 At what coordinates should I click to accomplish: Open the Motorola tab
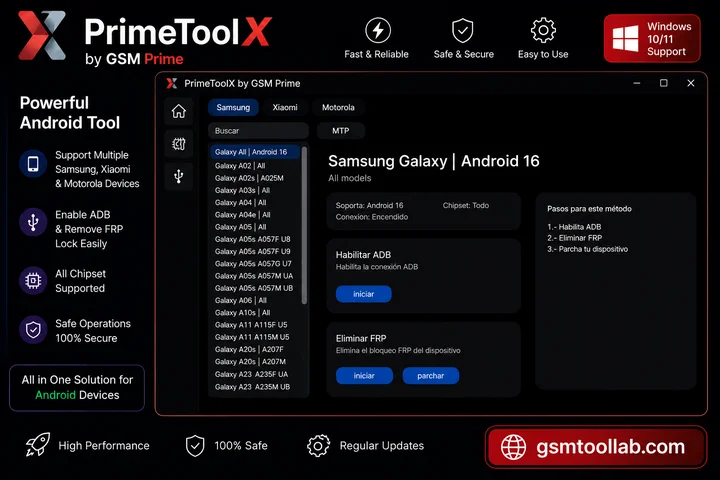click(338, 107)
